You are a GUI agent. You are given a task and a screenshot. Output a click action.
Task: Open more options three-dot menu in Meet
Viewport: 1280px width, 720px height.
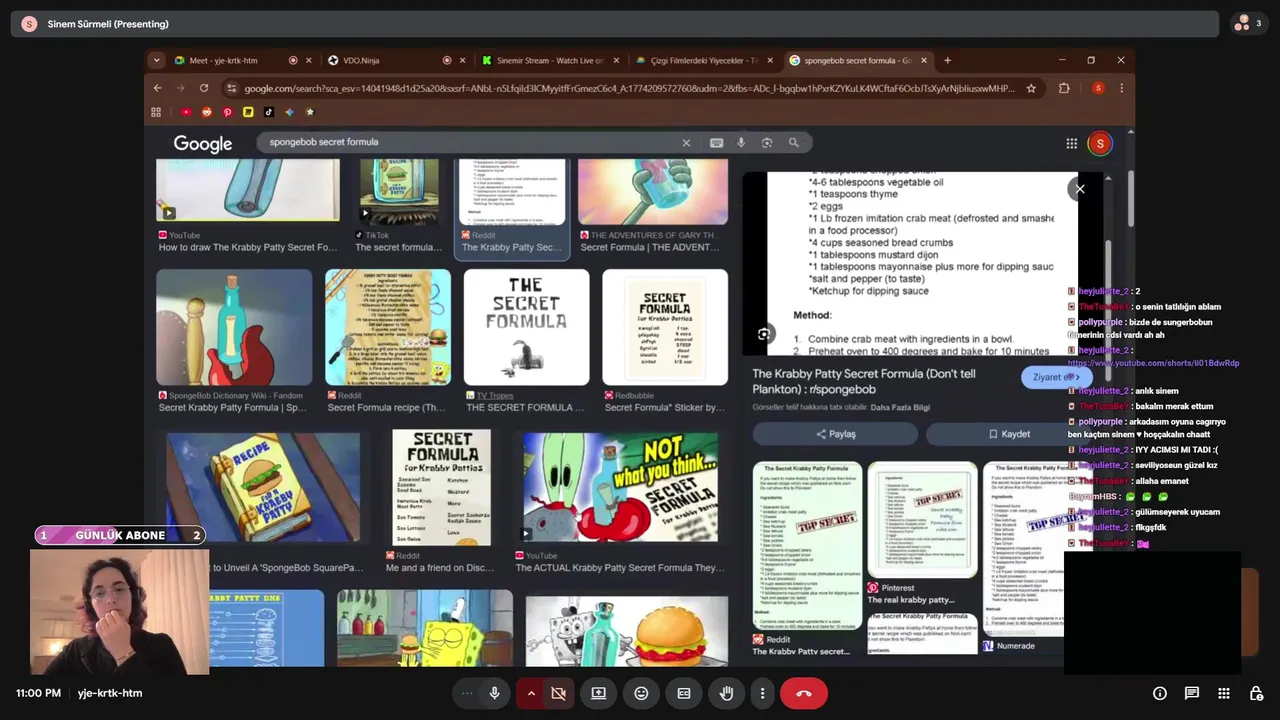click(x=762, y=693)
